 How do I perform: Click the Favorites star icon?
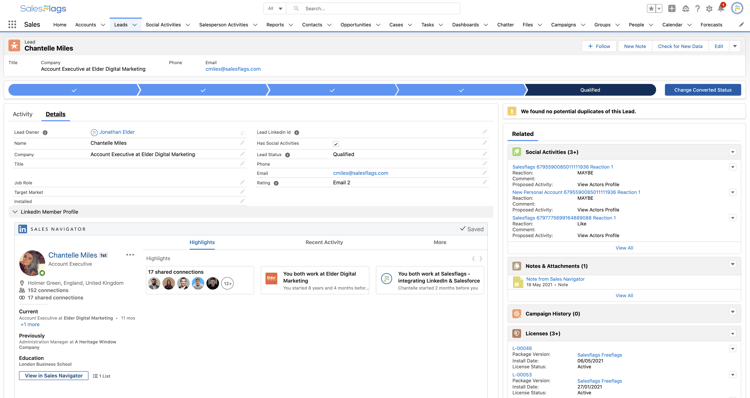click(651, 9)
